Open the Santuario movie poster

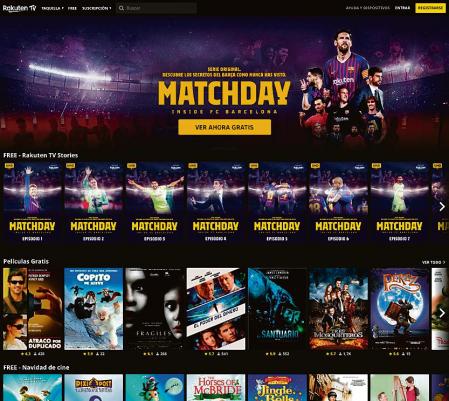point(277,309)
